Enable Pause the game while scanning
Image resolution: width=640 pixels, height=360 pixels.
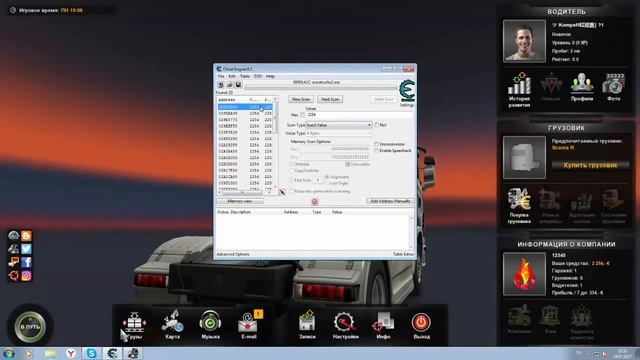click(x=291, y=191)
